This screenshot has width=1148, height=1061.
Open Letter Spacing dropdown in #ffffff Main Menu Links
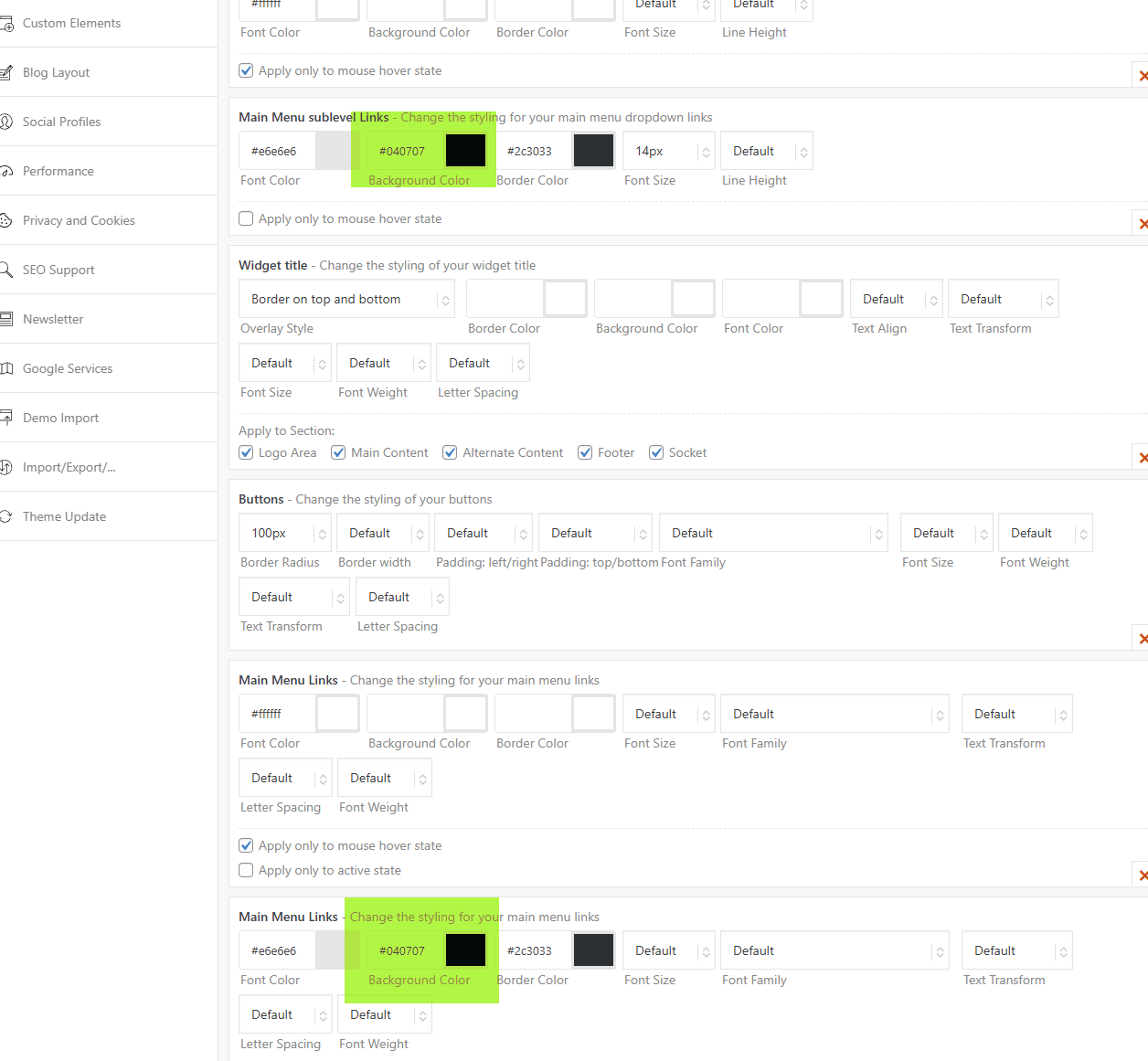(286, 778)
